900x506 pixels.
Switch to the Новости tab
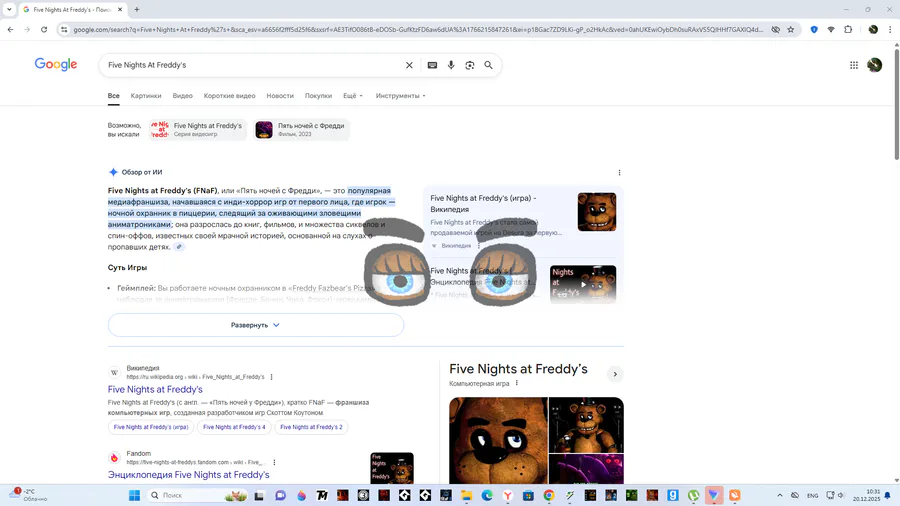(280, 96)
